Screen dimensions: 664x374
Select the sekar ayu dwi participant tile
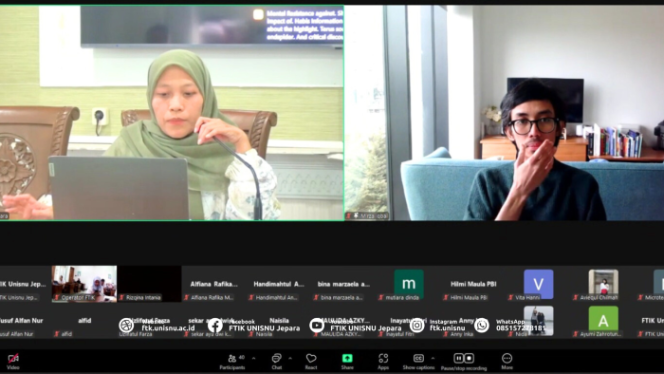click(214, 321)
